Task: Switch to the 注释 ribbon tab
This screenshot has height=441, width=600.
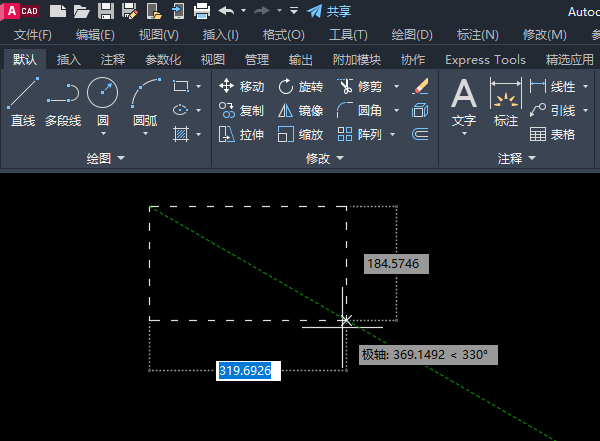Action: [113, 59]
